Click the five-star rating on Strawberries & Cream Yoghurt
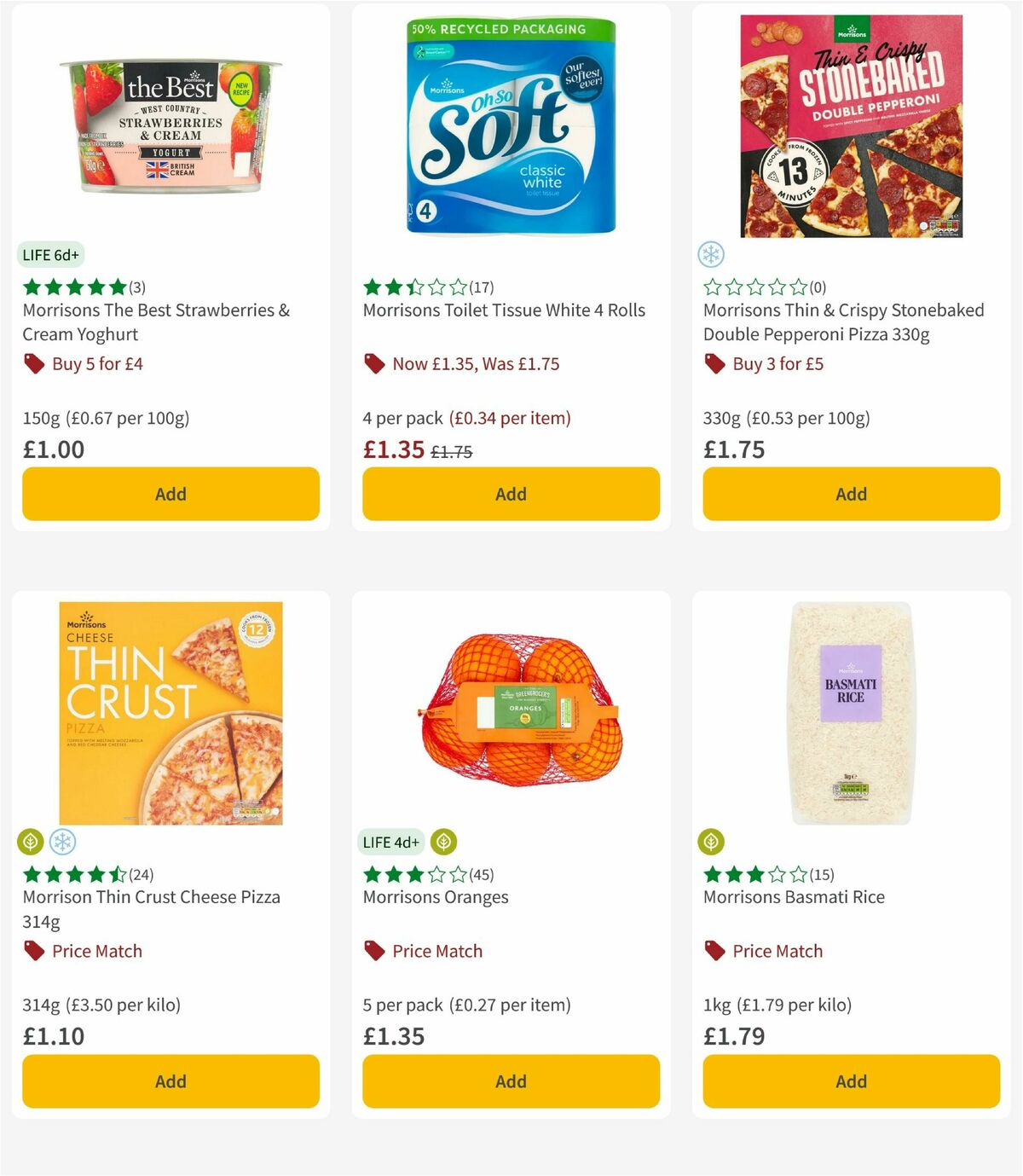This screenshot has height=1176, width=1023. pyautogui.click(x=72, y=287)
